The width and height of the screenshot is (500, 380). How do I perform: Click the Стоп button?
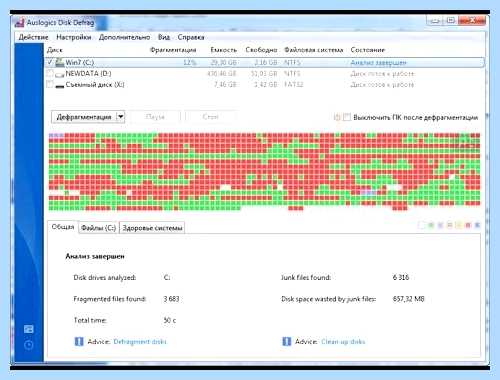(211, 117)
